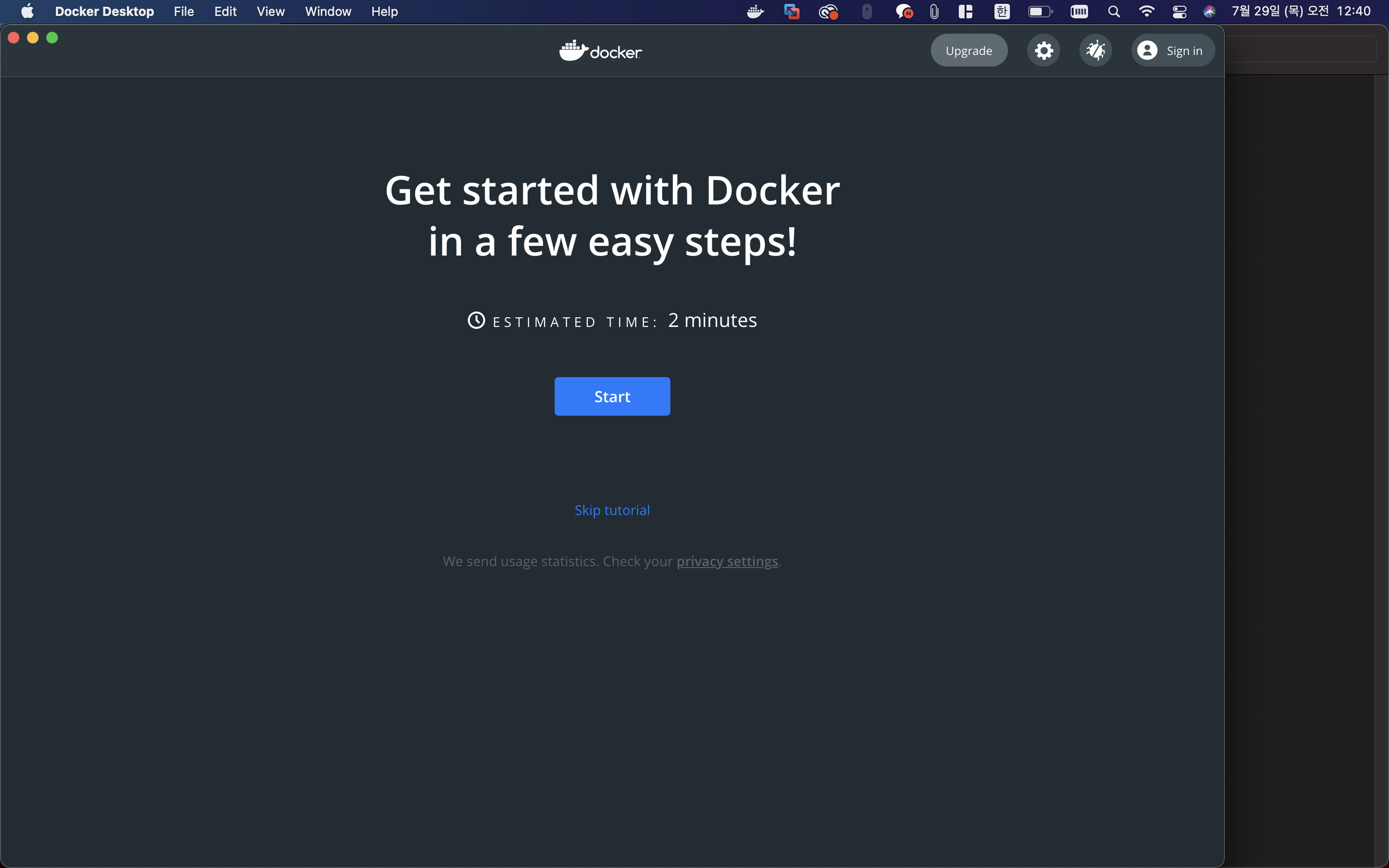The height and width of the screenshot is (868, 1389).
Task: Open the Wi-Fi status icon
Action: click(1146, 12)
